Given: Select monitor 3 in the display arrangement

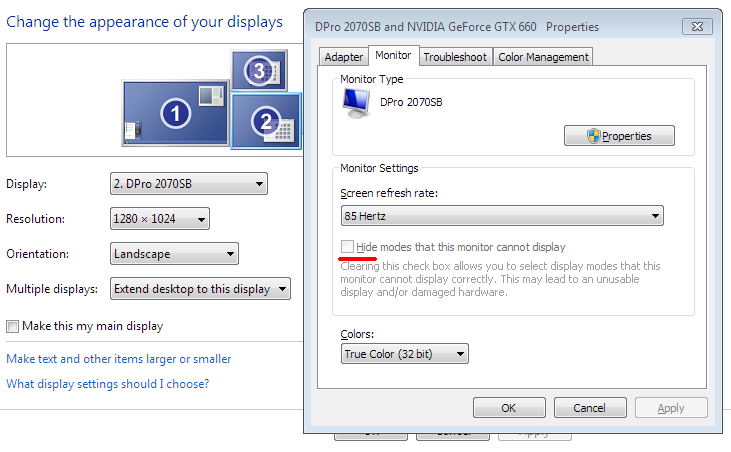Looking at the screenshot, I should tap(259, 70).
